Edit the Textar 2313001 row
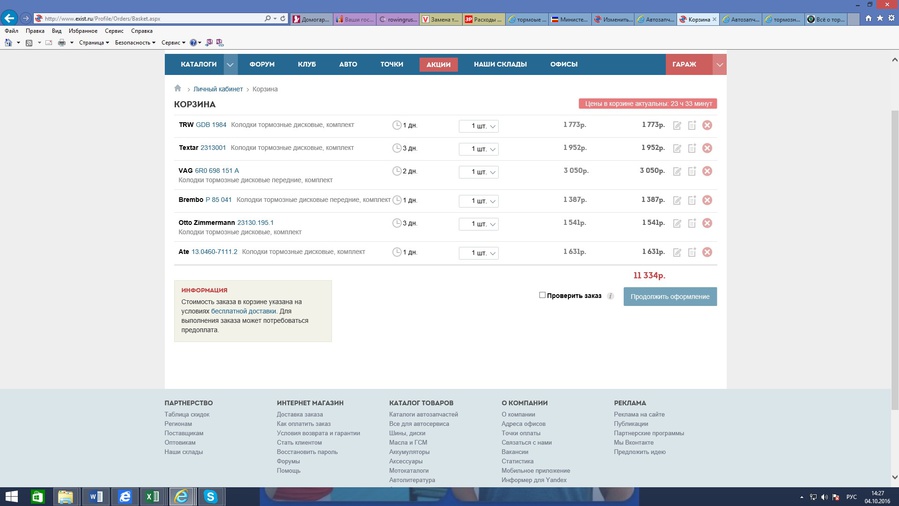Screen dimensions: 899x506 (x=677, y=148)
